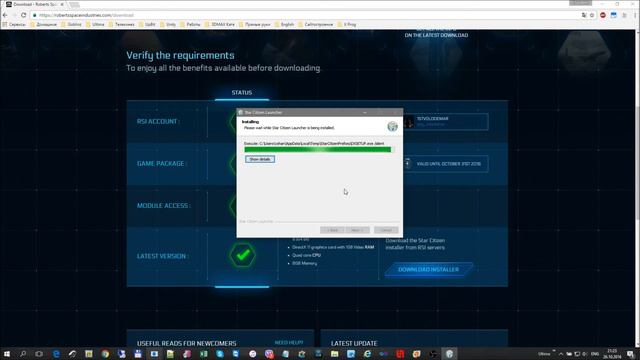Click the browser address bar URL

[87, 15]
